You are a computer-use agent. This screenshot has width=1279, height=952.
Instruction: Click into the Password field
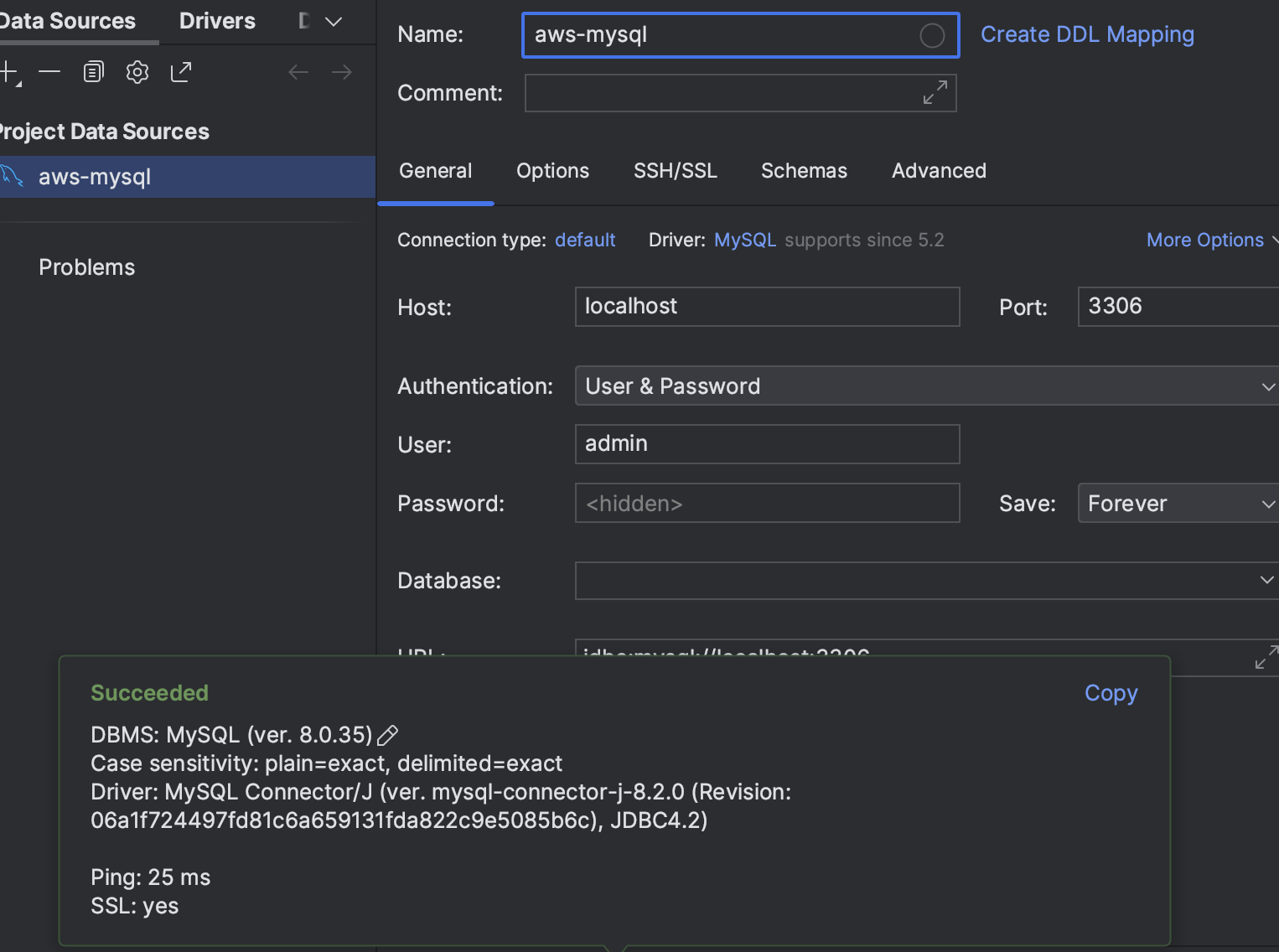point(768,504)
